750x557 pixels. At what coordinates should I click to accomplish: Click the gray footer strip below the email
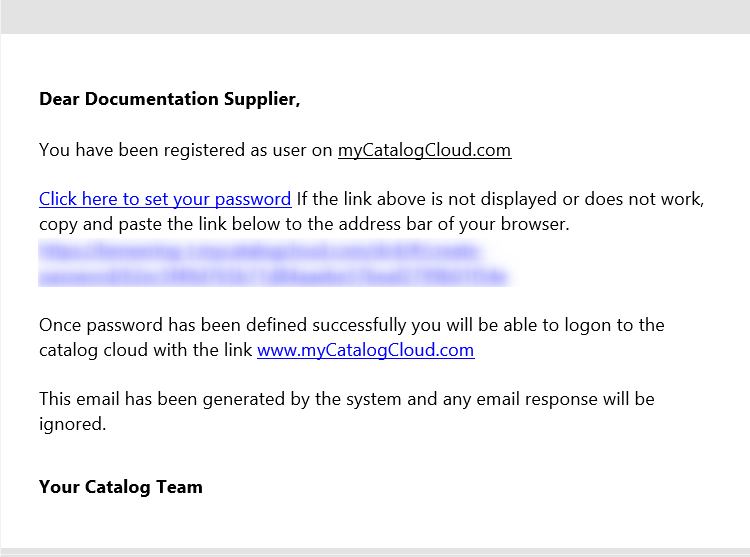375,552
